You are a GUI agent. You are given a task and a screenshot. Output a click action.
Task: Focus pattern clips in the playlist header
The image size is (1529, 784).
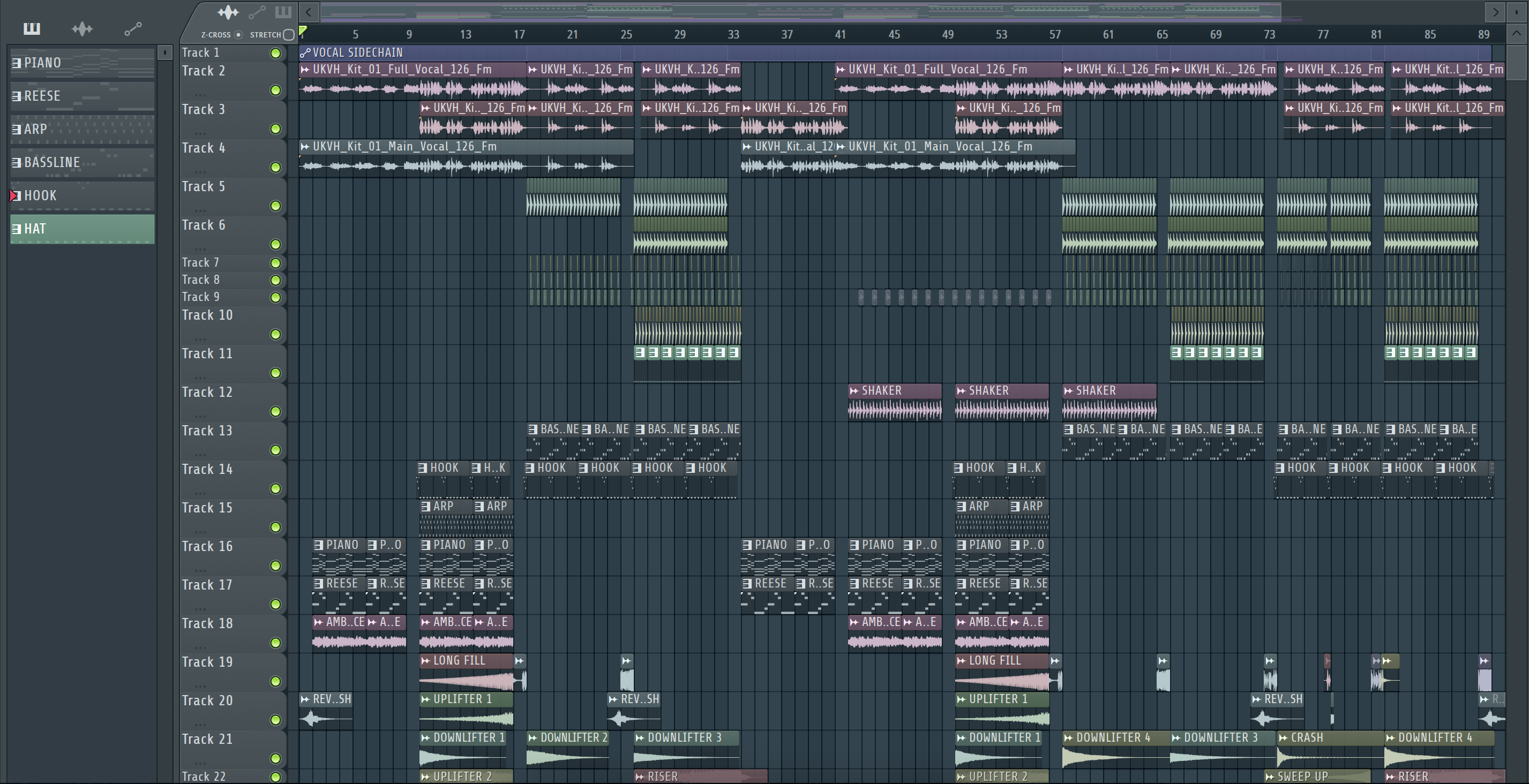283,12
